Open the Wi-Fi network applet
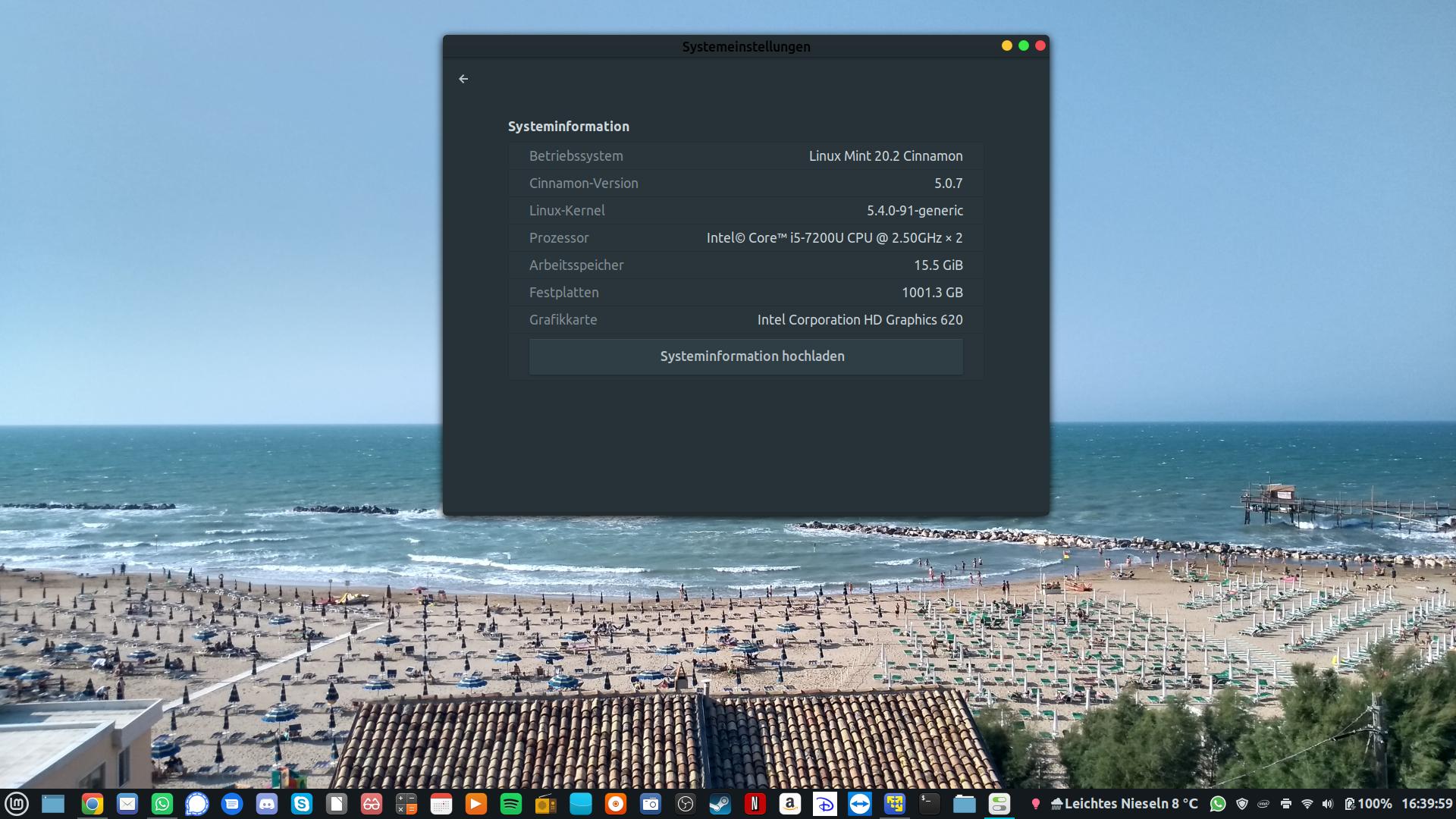 coord(1307,804)
